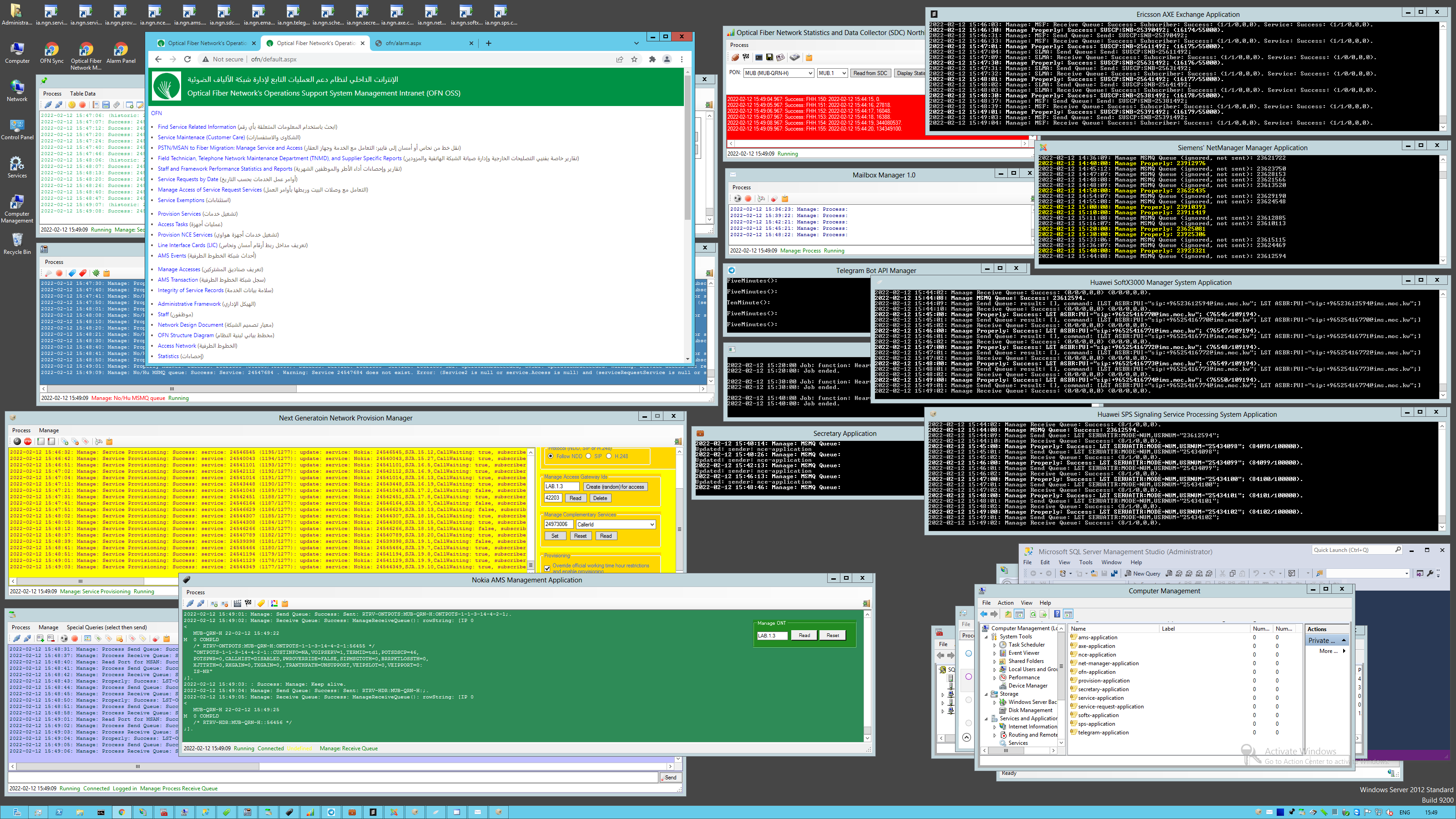Click Back arrow in Computer Management toolbar
This screenshot has width=1456, height=819.
pyautogui.click(x=984, y=614)
